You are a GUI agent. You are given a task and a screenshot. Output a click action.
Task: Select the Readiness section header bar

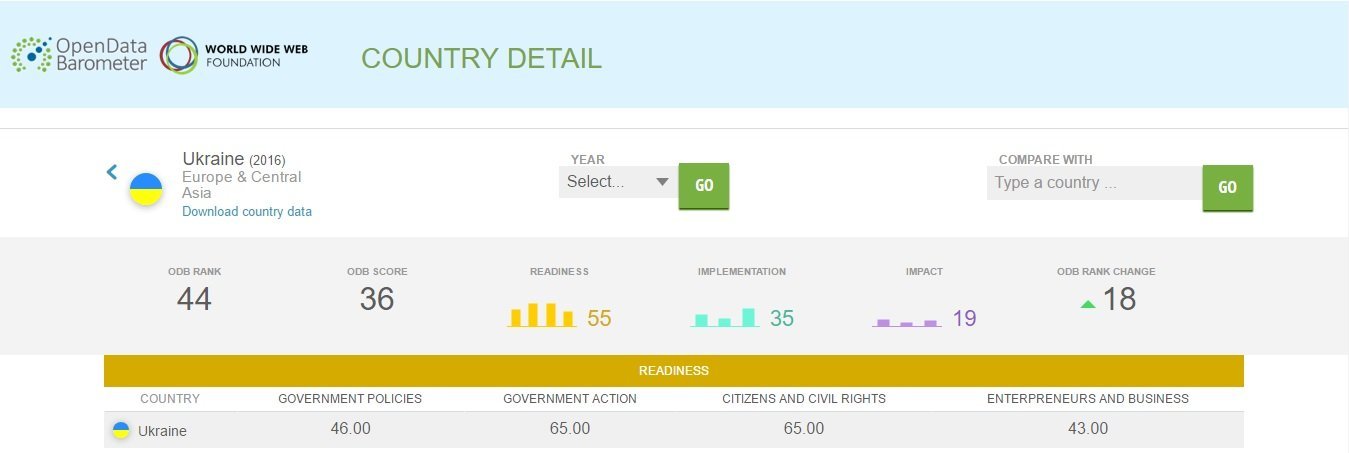click(x=673, y=371)
